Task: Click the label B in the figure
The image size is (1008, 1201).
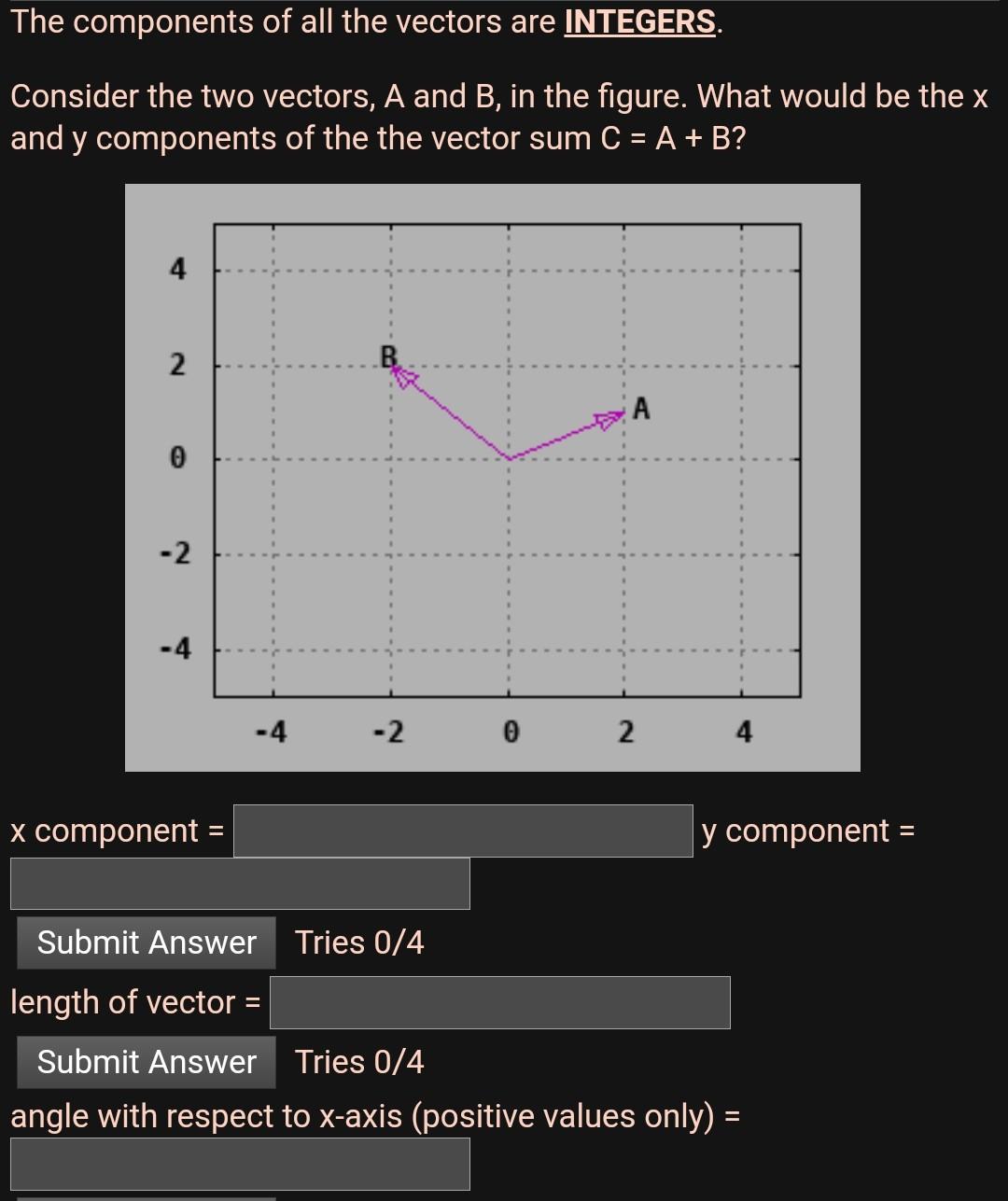Action: [x=385, y=355]
